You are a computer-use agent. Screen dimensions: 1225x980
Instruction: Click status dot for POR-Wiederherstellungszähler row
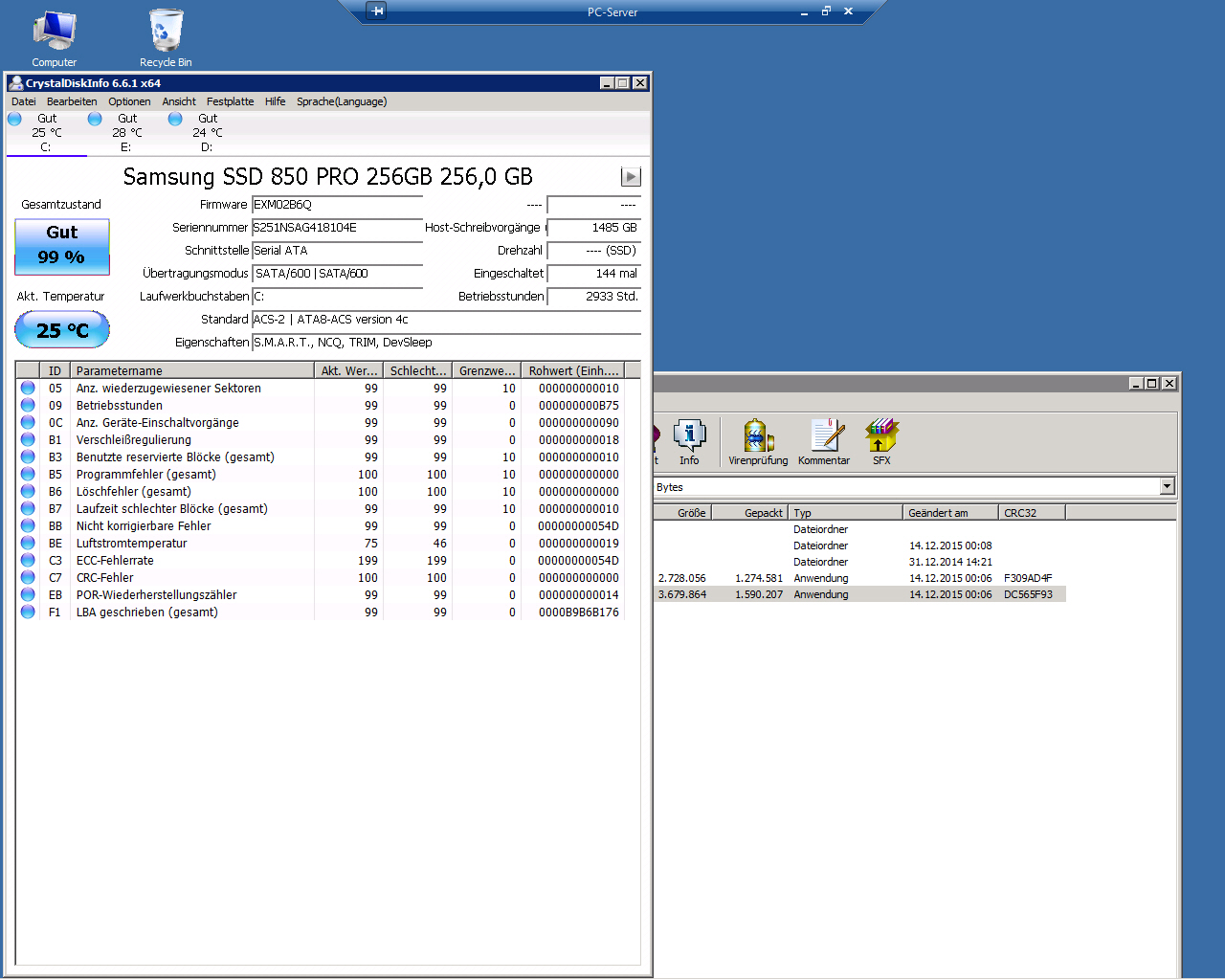point(28,594)
